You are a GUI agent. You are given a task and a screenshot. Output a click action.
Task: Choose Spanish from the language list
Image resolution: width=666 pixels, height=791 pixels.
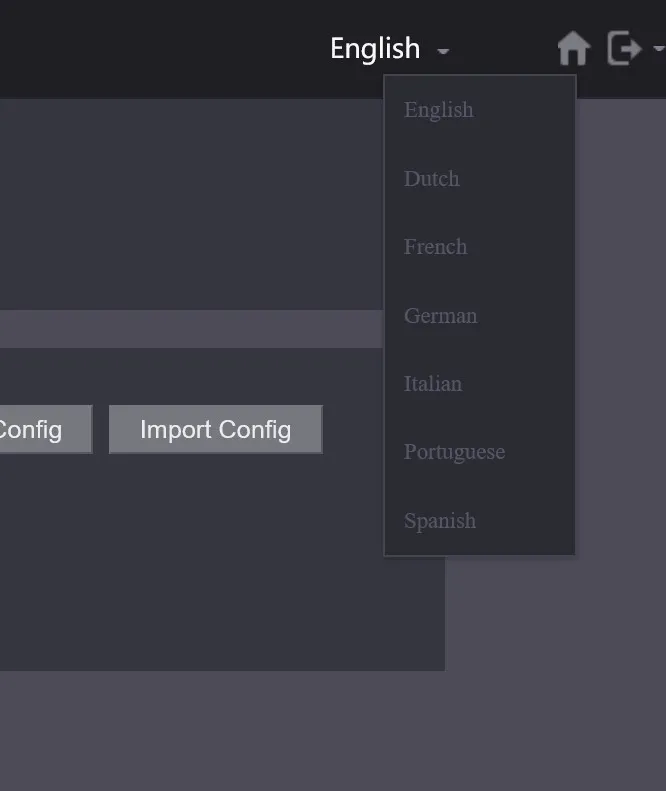click(439, 521)
